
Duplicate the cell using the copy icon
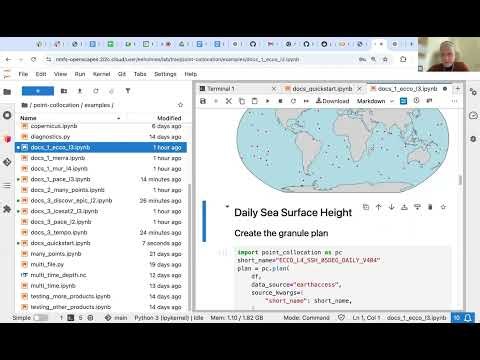click(366, 207)
